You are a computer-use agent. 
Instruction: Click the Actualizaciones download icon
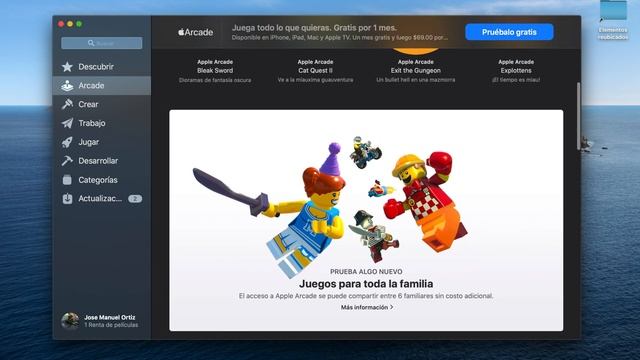(67, 198)
